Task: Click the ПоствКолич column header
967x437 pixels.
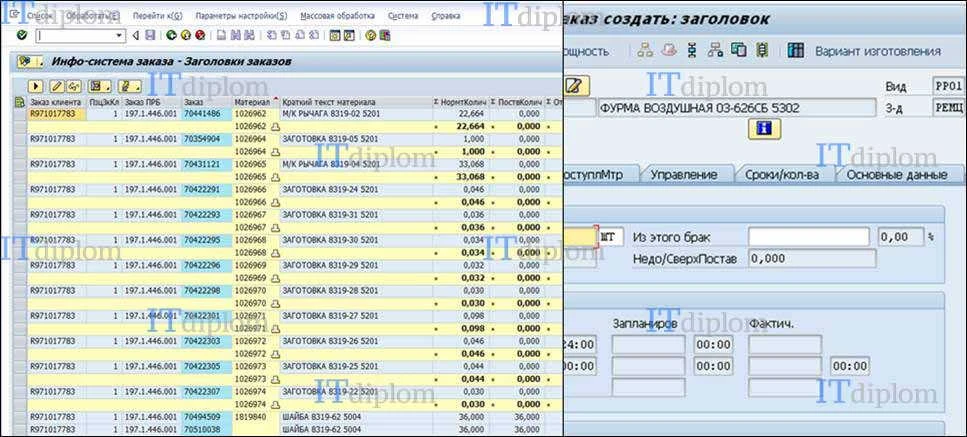Action: tap(517, 102)
